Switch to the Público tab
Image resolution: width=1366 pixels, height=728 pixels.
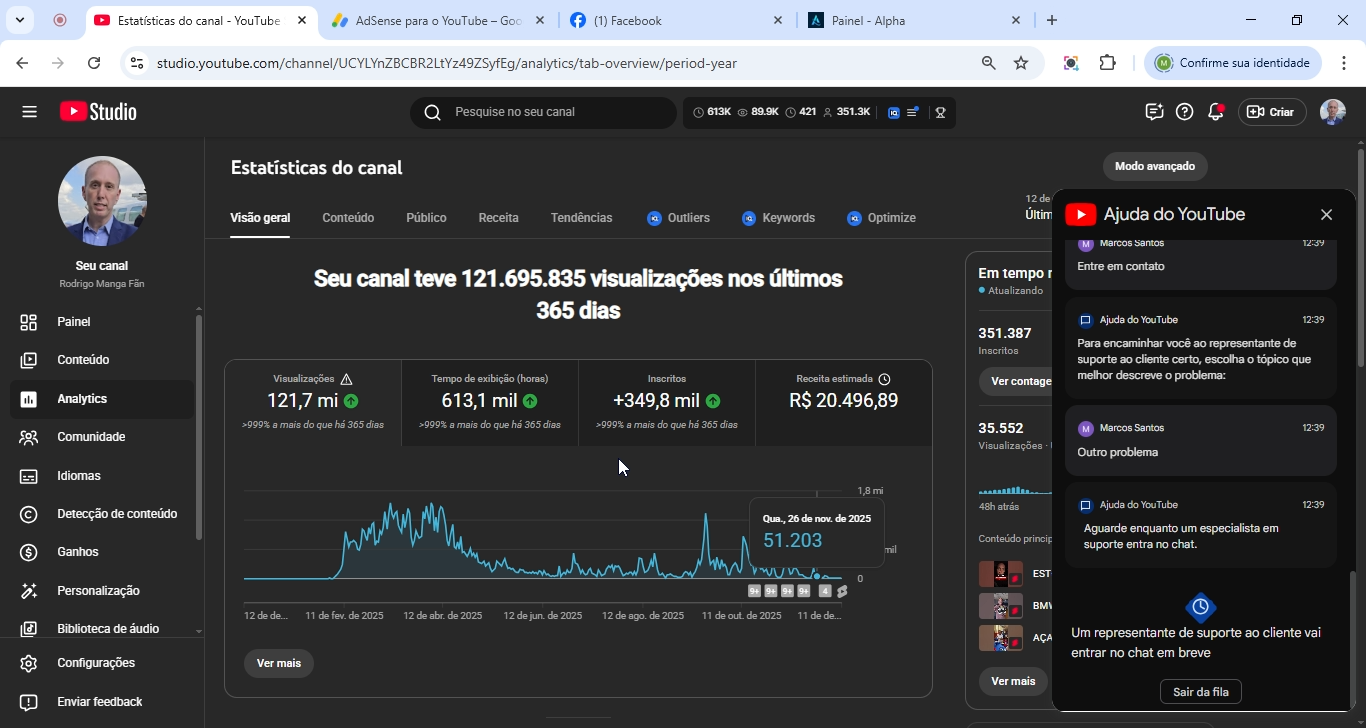click(x=426, y=218)
